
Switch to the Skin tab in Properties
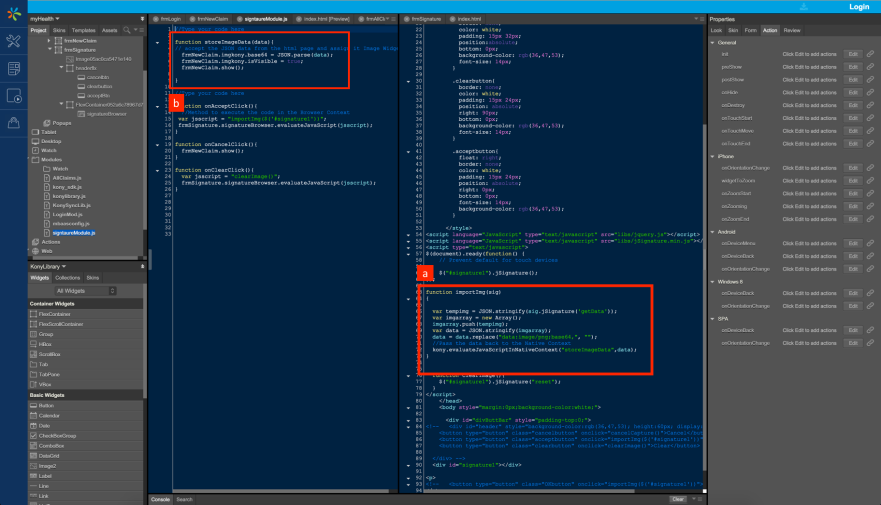click(732, 31)
